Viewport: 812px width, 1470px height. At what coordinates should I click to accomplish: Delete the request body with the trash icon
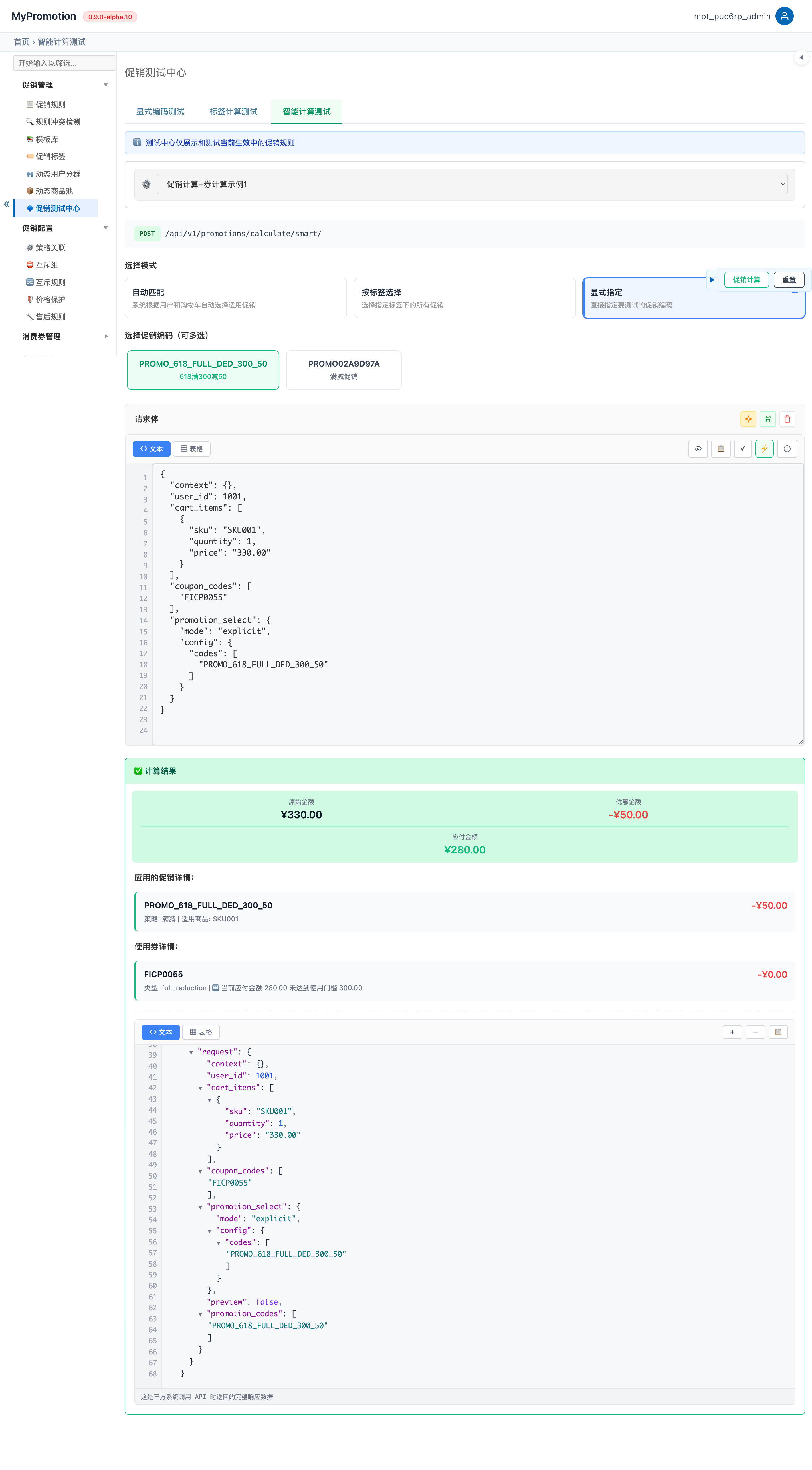click(x=787, y=419)
